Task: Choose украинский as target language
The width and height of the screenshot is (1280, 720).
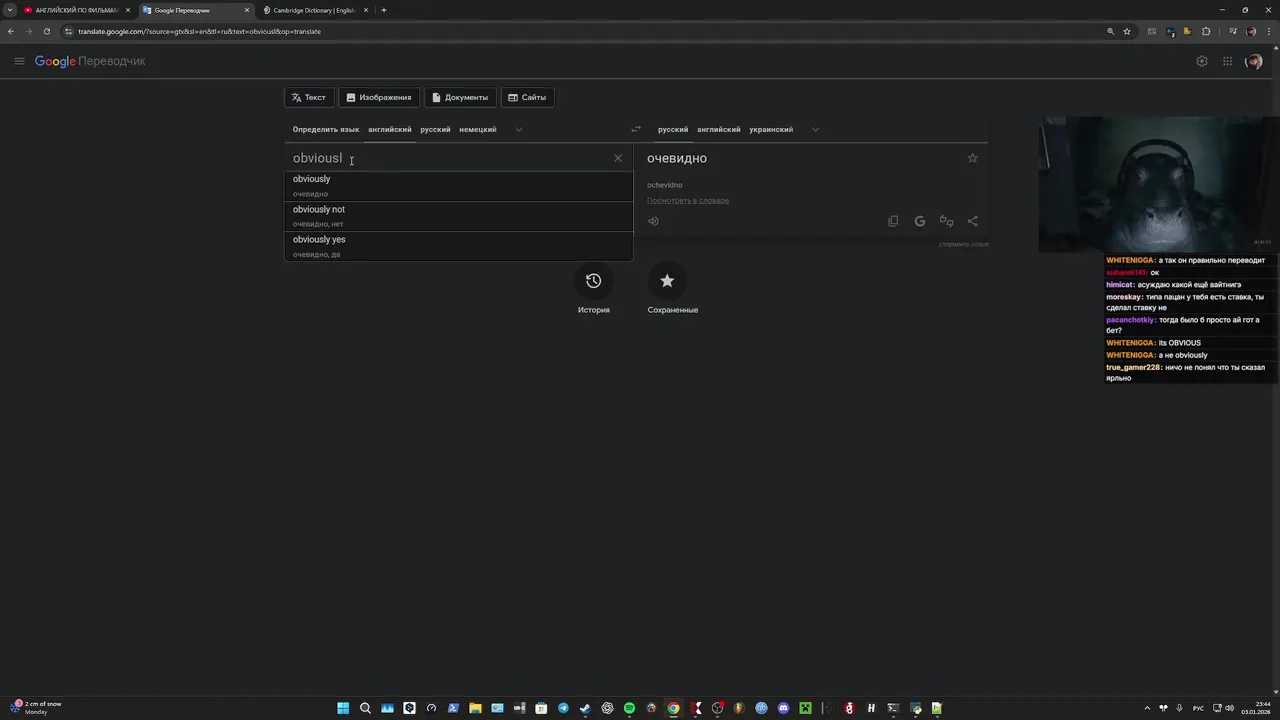Action: 771,129
